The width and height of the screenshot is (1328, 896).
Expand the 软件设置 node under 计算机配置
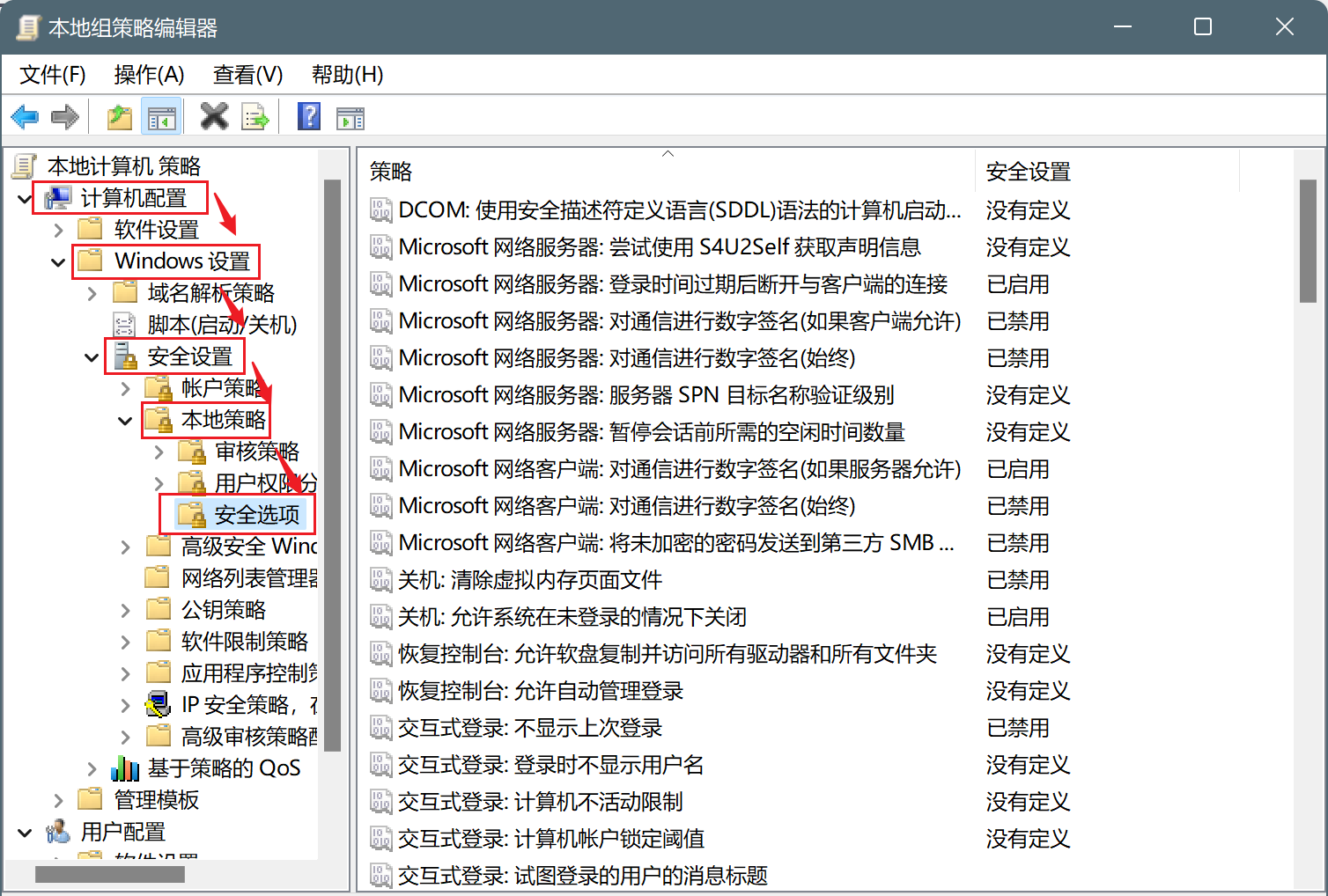coord(58,231)
